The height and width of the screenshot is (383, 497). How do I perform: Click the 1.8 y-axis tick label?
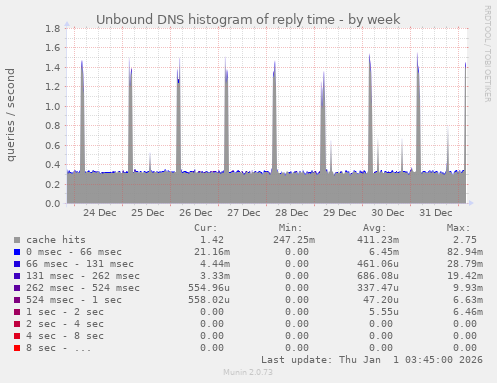click(53, 28)
